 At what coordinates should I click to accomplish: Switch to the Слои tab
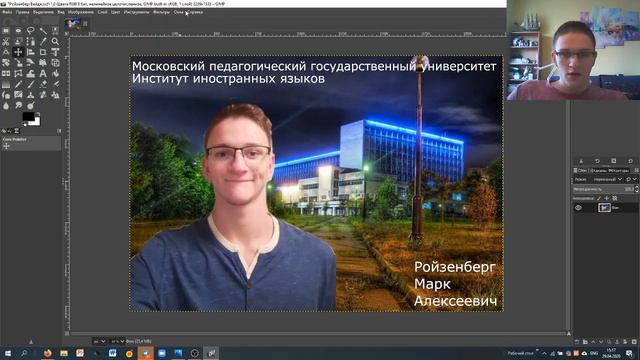(580, 170)
